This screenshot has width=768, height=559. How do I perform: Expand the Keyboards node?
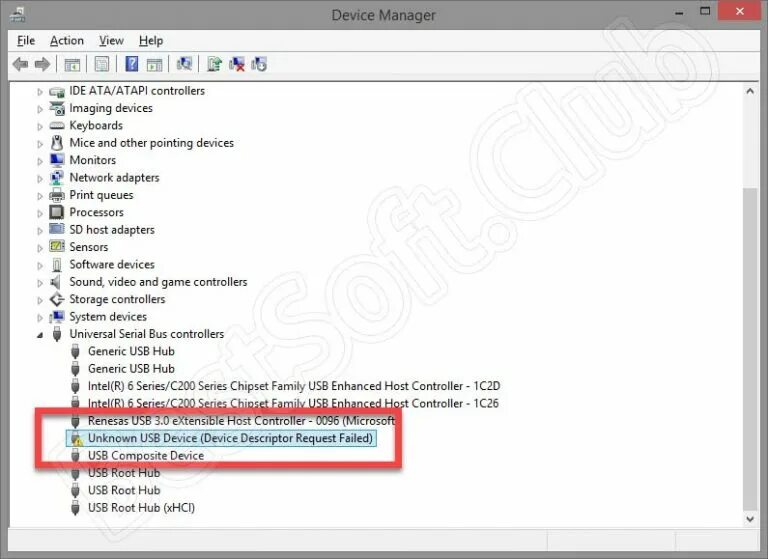40,126
